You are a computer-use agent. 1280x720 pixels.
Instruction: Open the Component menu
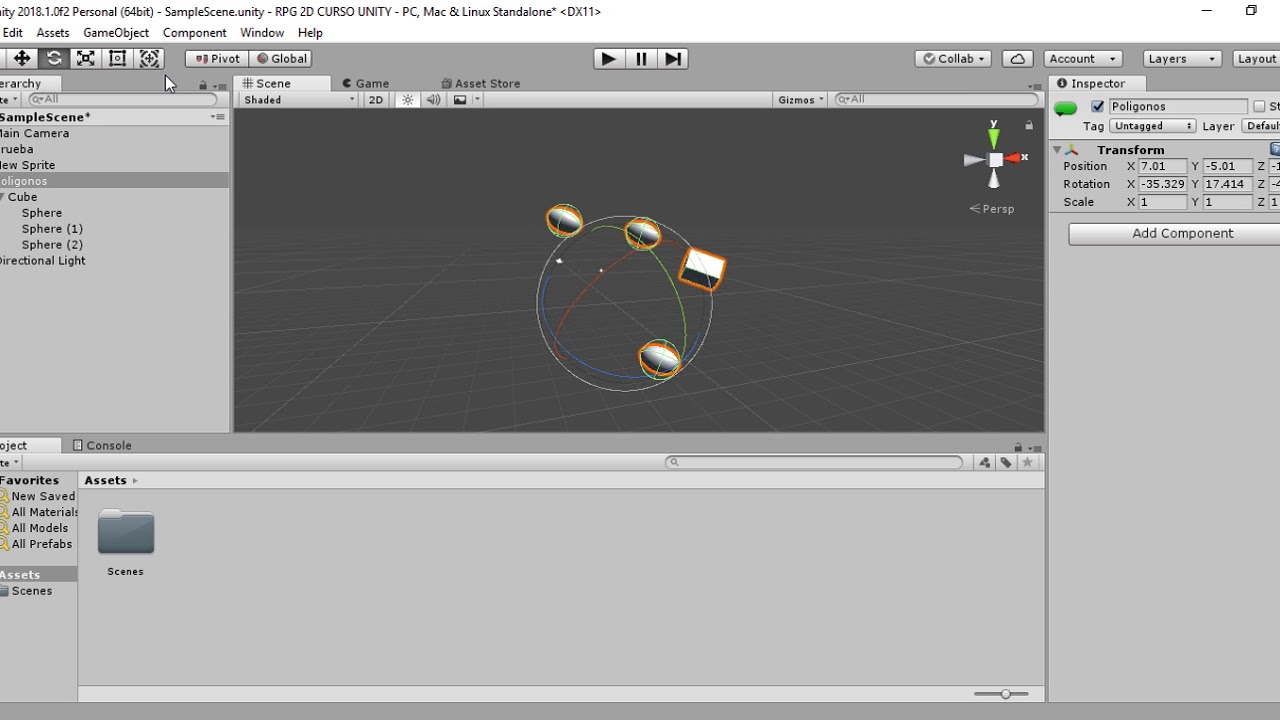194,33
